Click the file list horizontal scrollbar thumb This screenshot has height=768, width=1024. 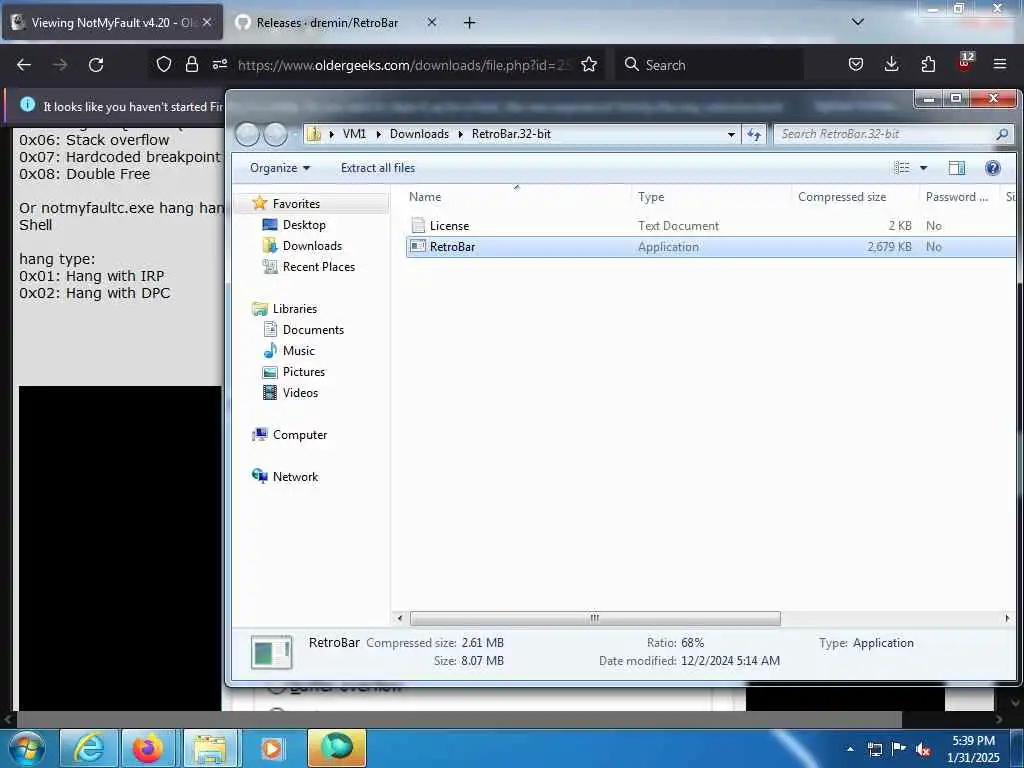pos(594,618)
